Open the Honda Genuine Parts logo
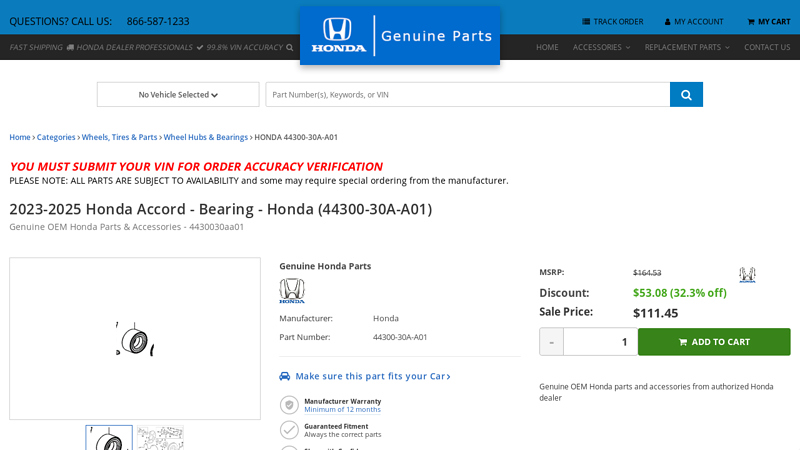The image size is (800, 450). click(400, 36)
